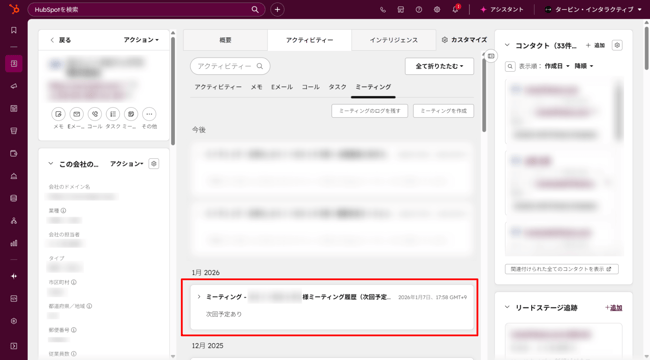Open the Data management stack icon
Image resolution: width=650 pixels, height=360 pixels.
pyautogui.click(x=14, y=198)
